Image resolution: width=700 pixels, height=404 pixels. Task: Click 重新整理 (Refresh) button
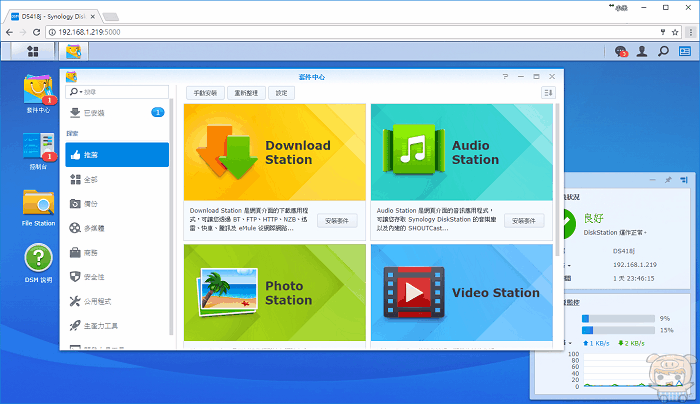point(246,93)
